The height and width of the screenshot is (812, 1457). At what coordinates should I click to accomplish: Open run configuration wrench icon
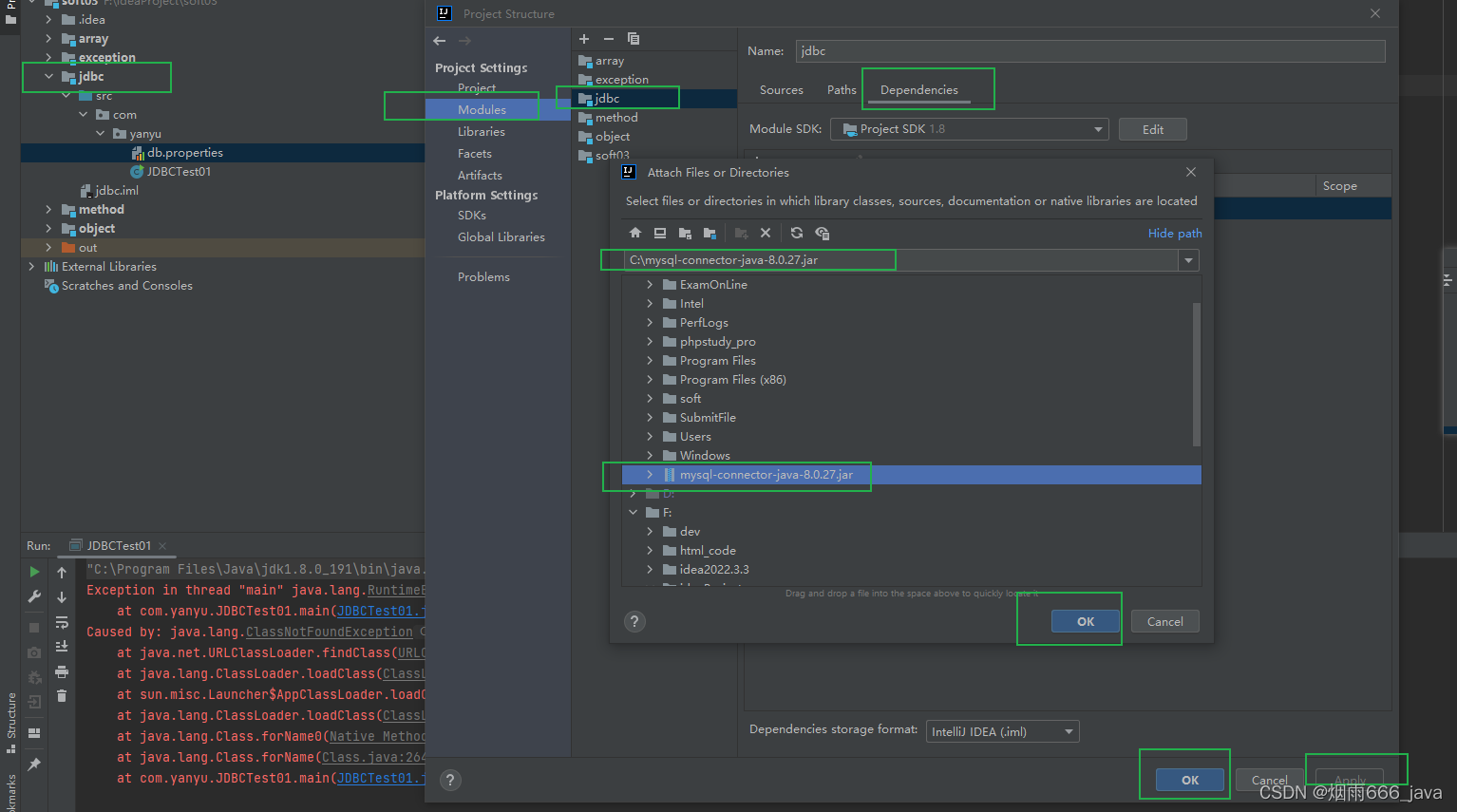pos(34,596)
